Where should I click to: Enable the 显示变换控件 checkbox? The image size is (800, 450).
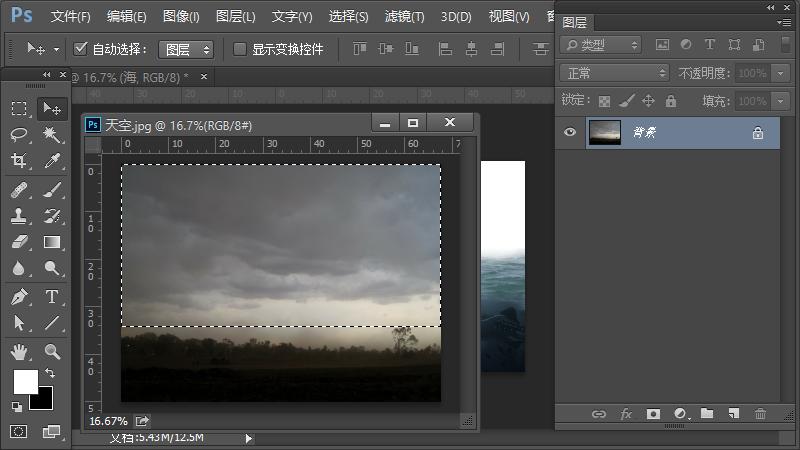pos(240,49)
